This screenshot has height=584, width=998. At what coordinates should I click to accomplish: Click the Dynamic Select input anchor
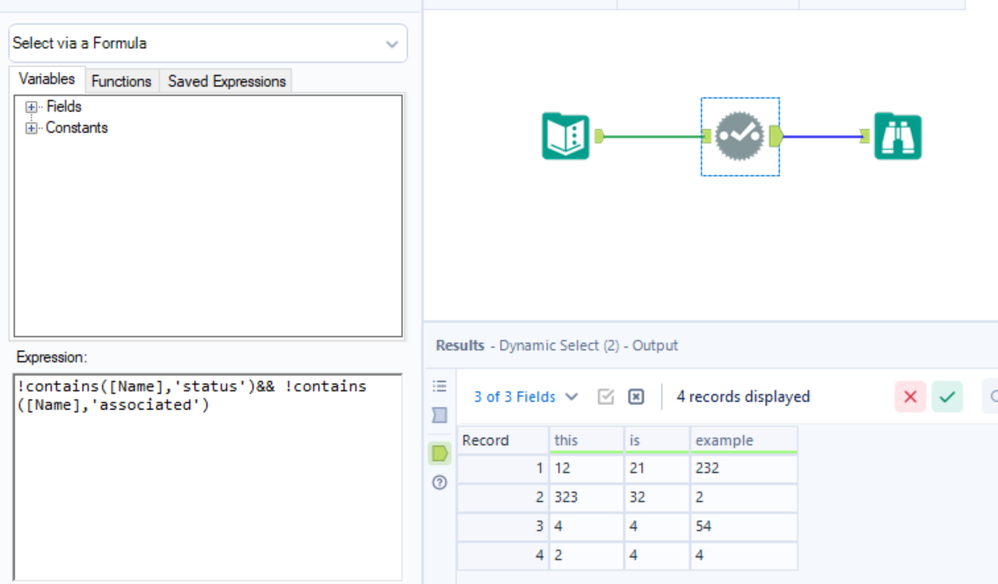pyautogui.click(x=706, y=136)
